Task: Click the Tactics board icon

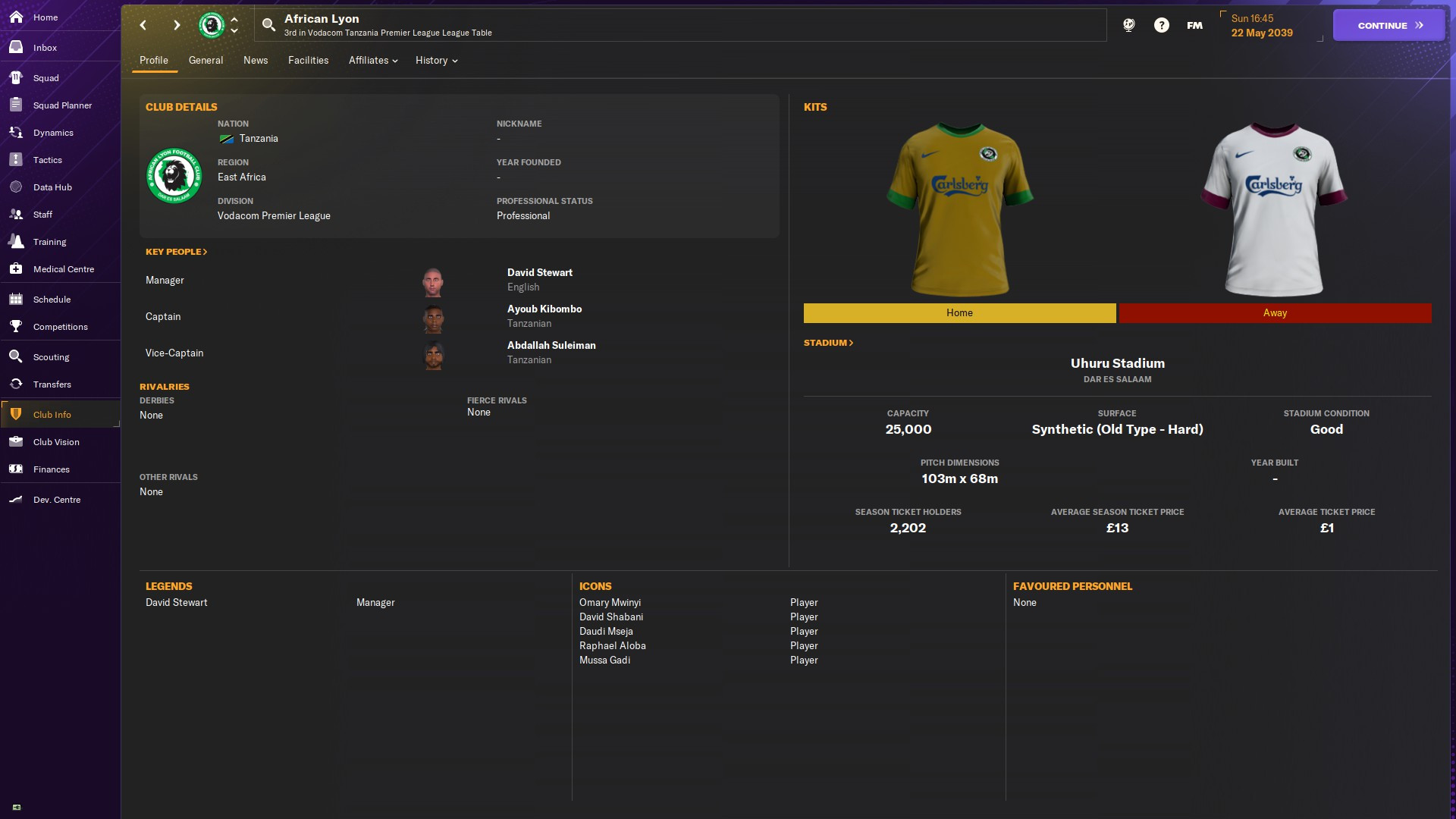Action: pos(16,159)
